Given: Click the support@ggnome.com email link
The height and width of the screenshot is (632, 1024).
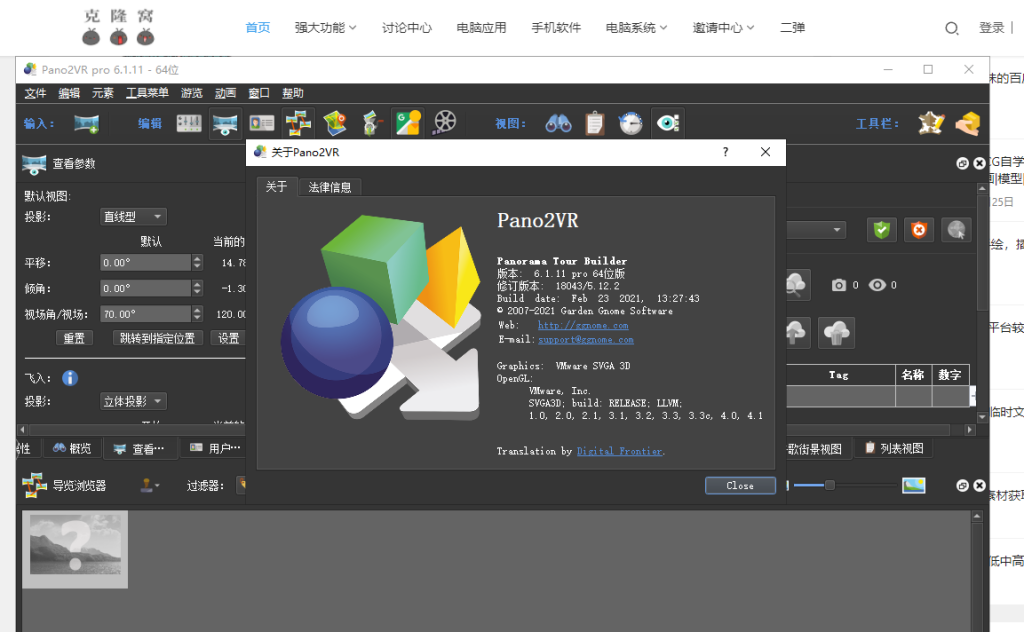Looking at the screenshot, I should [586, 340].
